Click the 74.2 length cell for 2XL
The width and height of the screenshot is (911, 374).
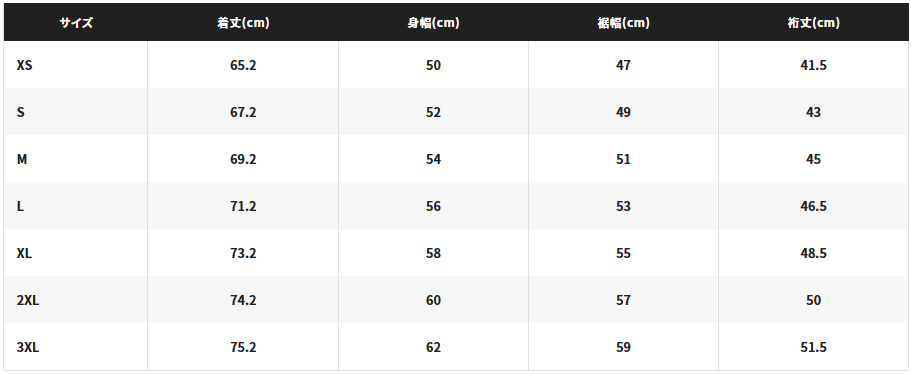click(243, 300)
